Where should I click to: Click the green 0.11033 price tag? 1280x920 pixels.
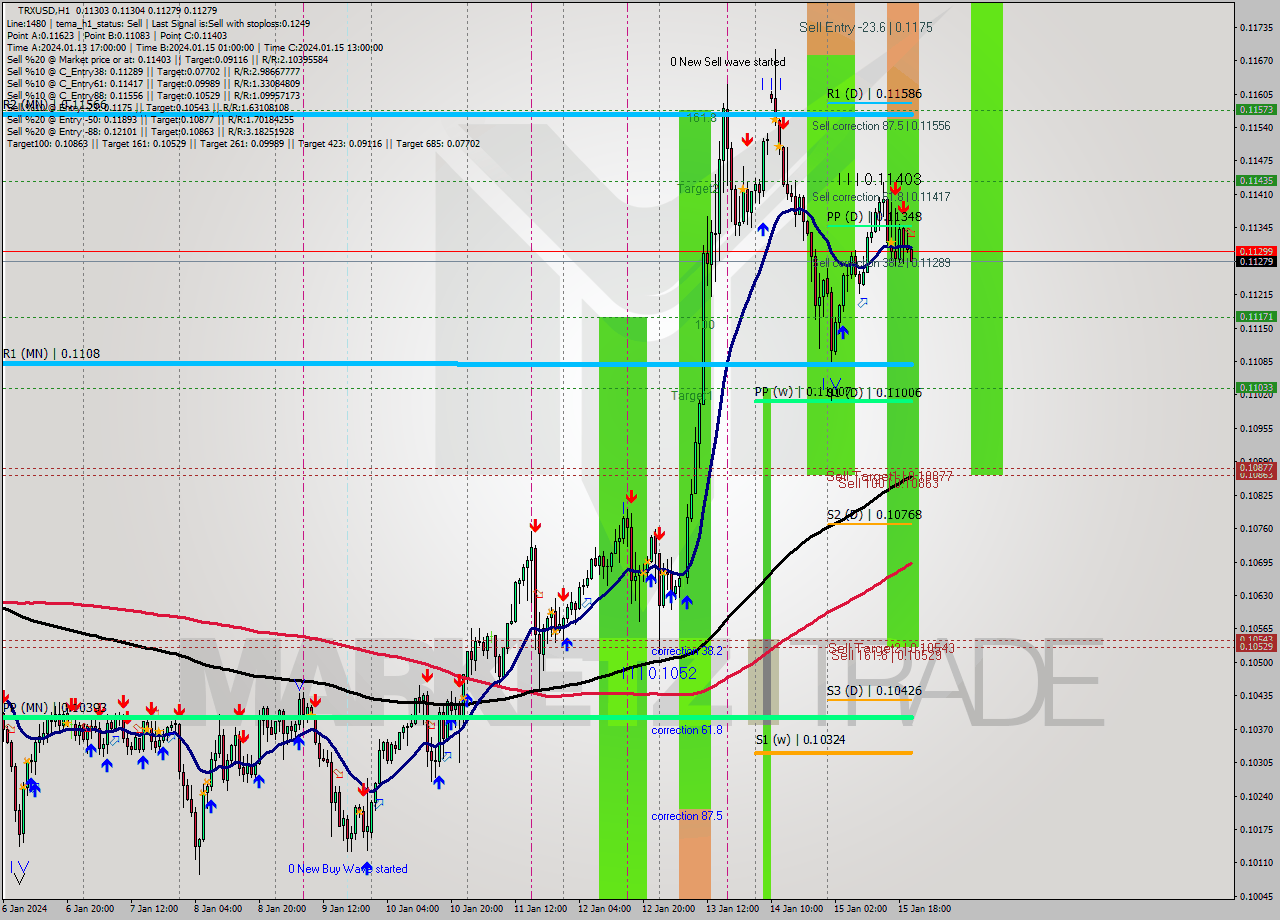point(1255,387)
